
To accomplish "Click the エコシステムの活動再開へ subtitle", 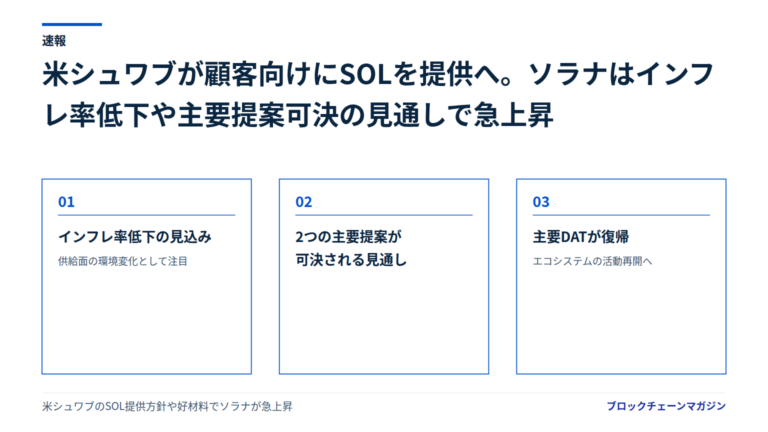I will pos(593,261).
